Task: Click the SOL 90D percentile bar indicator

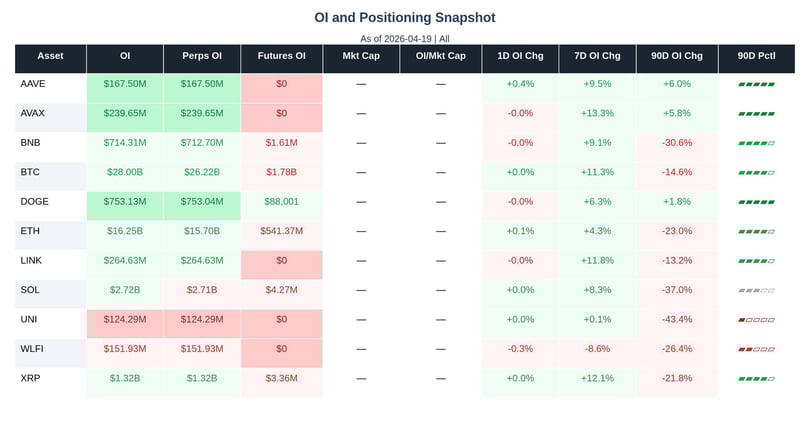Action: (756, 290)
